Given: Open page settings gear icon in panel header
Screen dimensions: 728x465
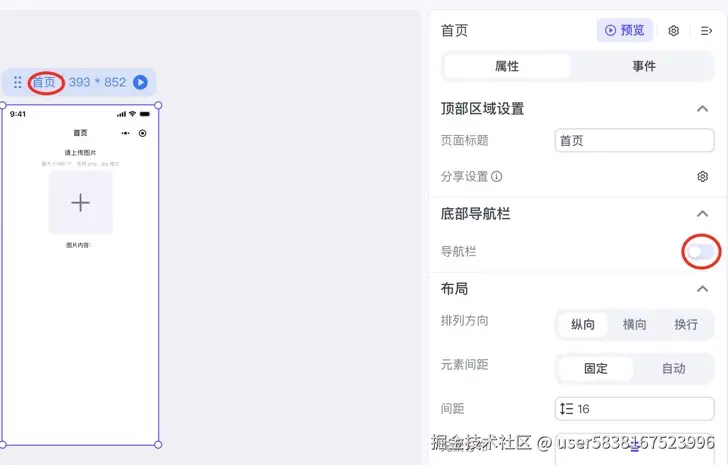Looking at the screenshot, I should [x=673, y=31].
